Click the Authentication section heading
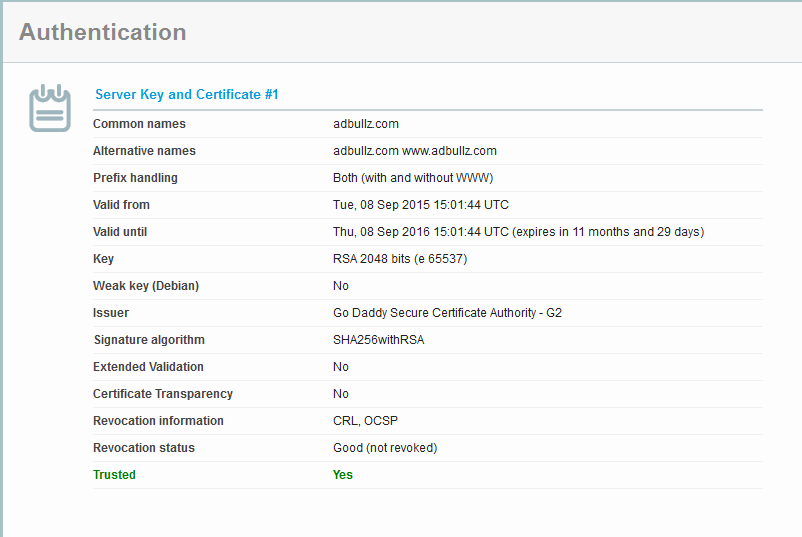The width and height of the screenshot is (802, 537). pyautogui.click(x=102, y=32)
